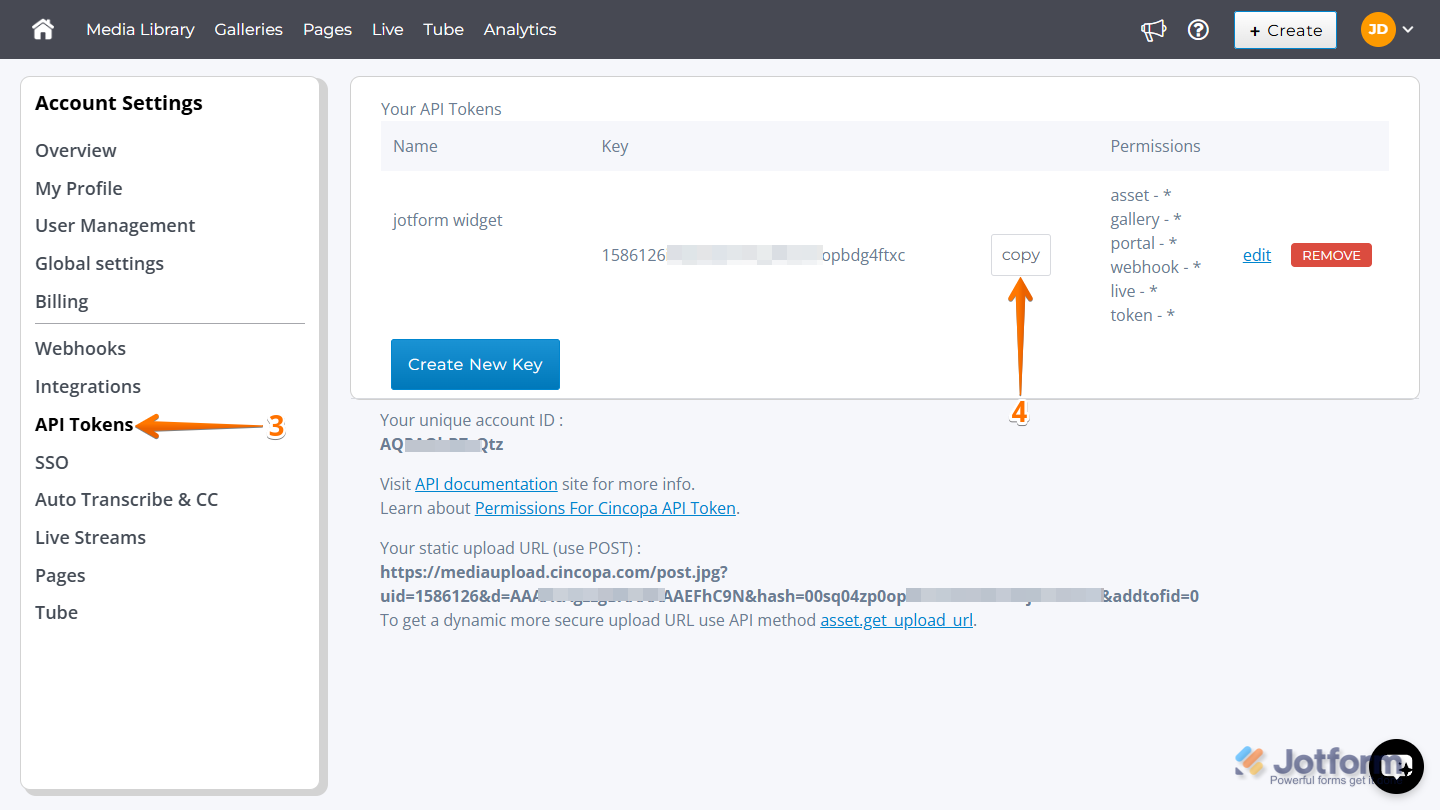Copy the jotform widget API key
The width and height of the screenshot is (1440, 810).
[1020, 254]
